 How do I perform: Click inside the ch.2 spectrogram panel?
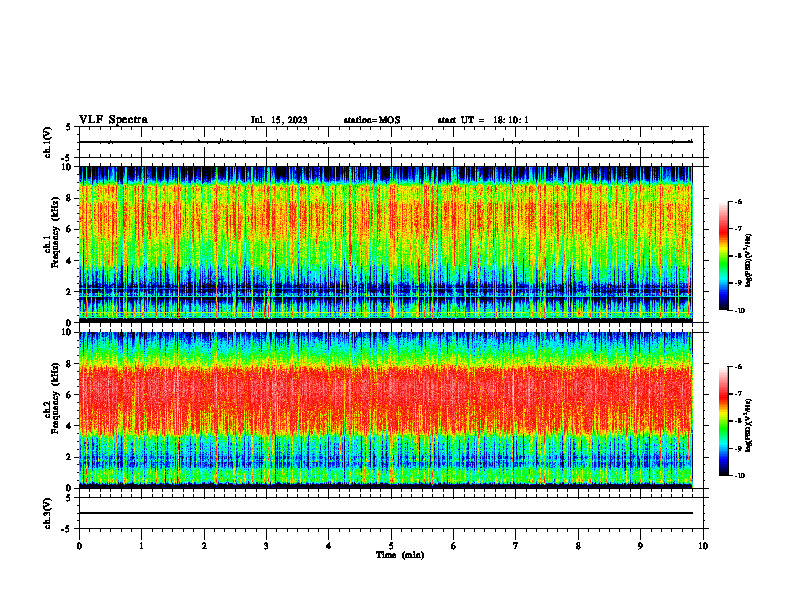point(386,410)
